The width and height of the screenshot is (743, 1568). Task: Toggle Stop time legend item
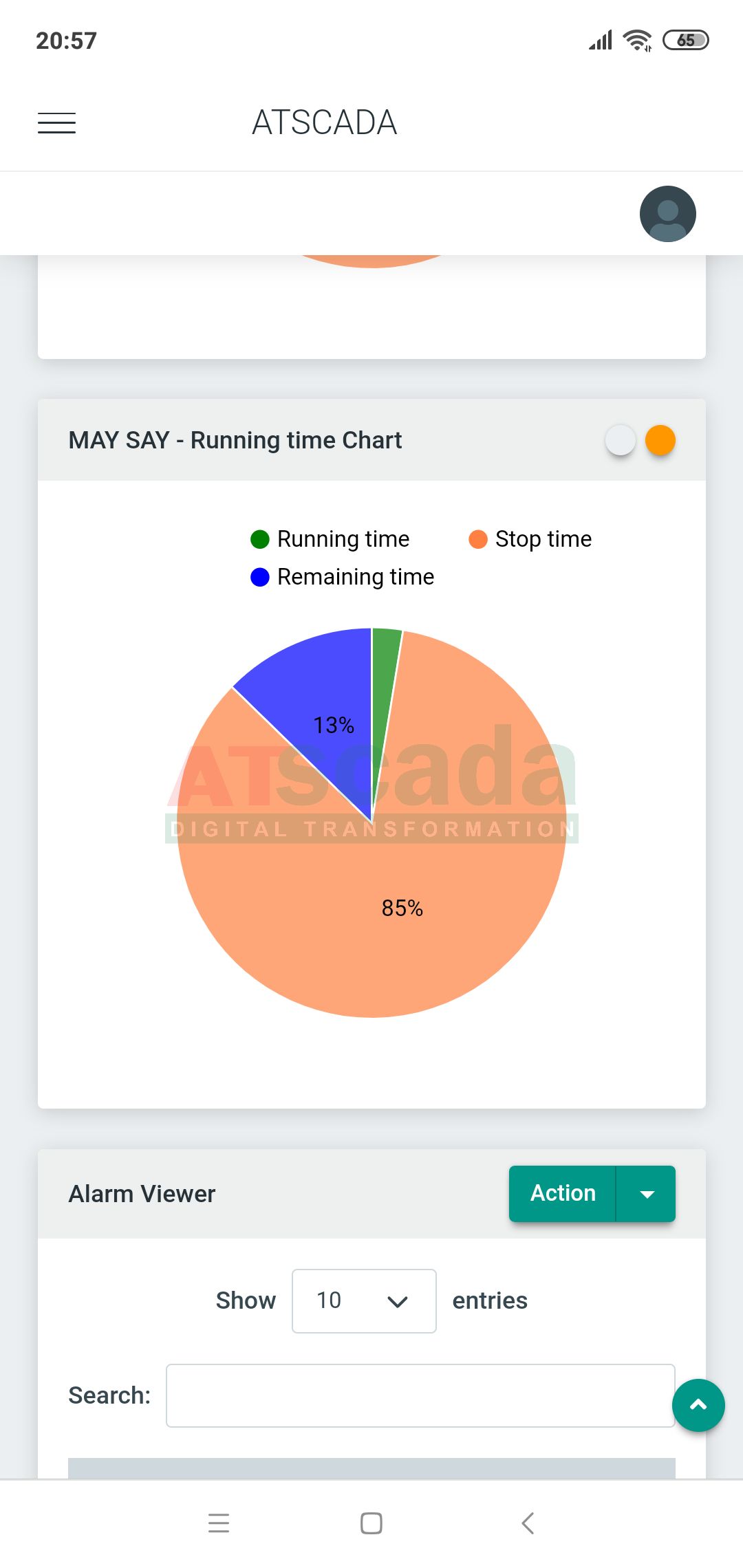point(530,539)
